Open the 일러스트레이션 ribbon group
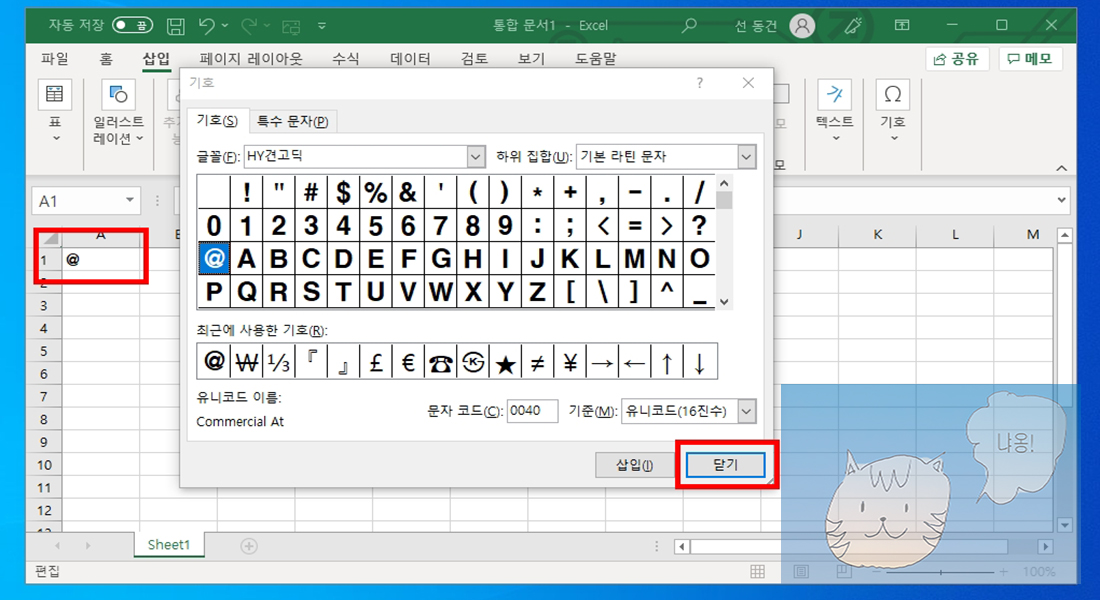1100x600 pixels. coord(119,112)
